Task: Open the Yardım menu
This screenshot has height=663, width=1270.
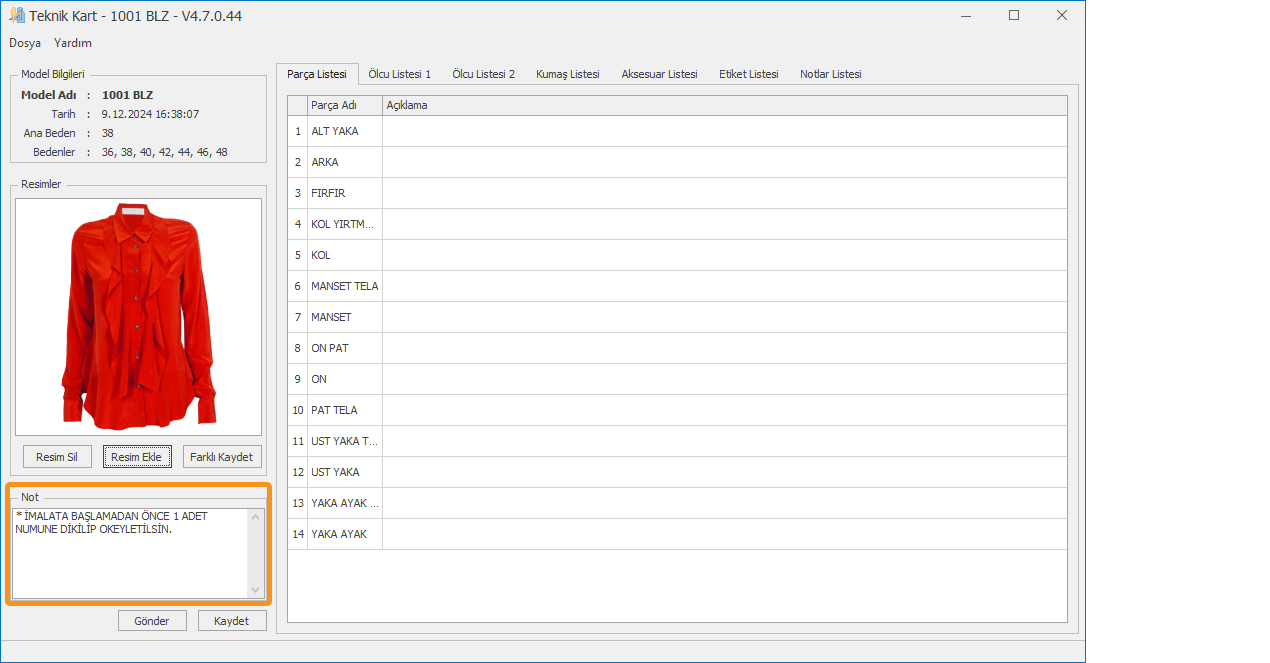Action: coord(73,43)
